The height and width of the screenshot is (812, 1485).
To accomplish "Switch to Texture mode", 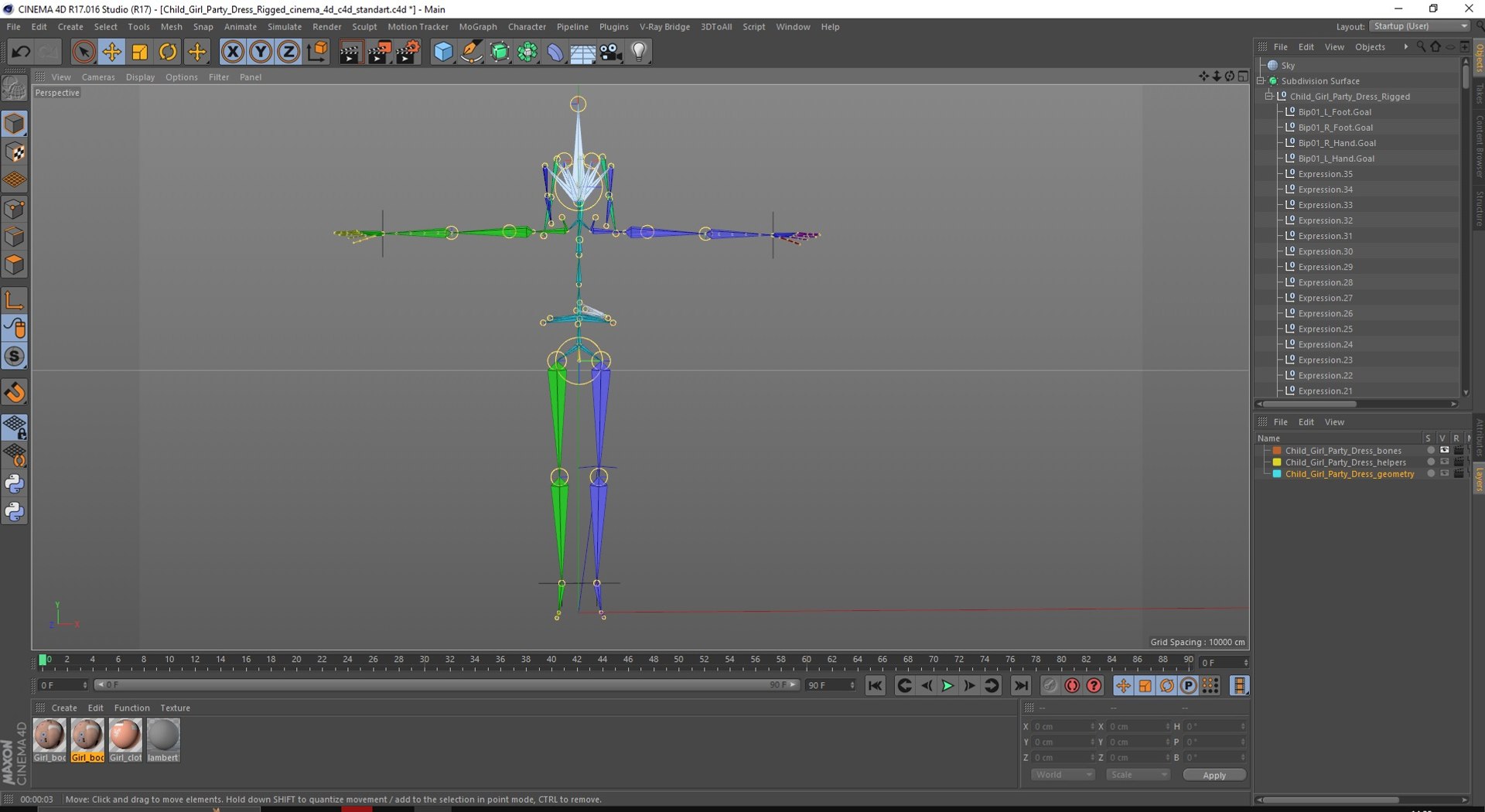I will [15, 152].
